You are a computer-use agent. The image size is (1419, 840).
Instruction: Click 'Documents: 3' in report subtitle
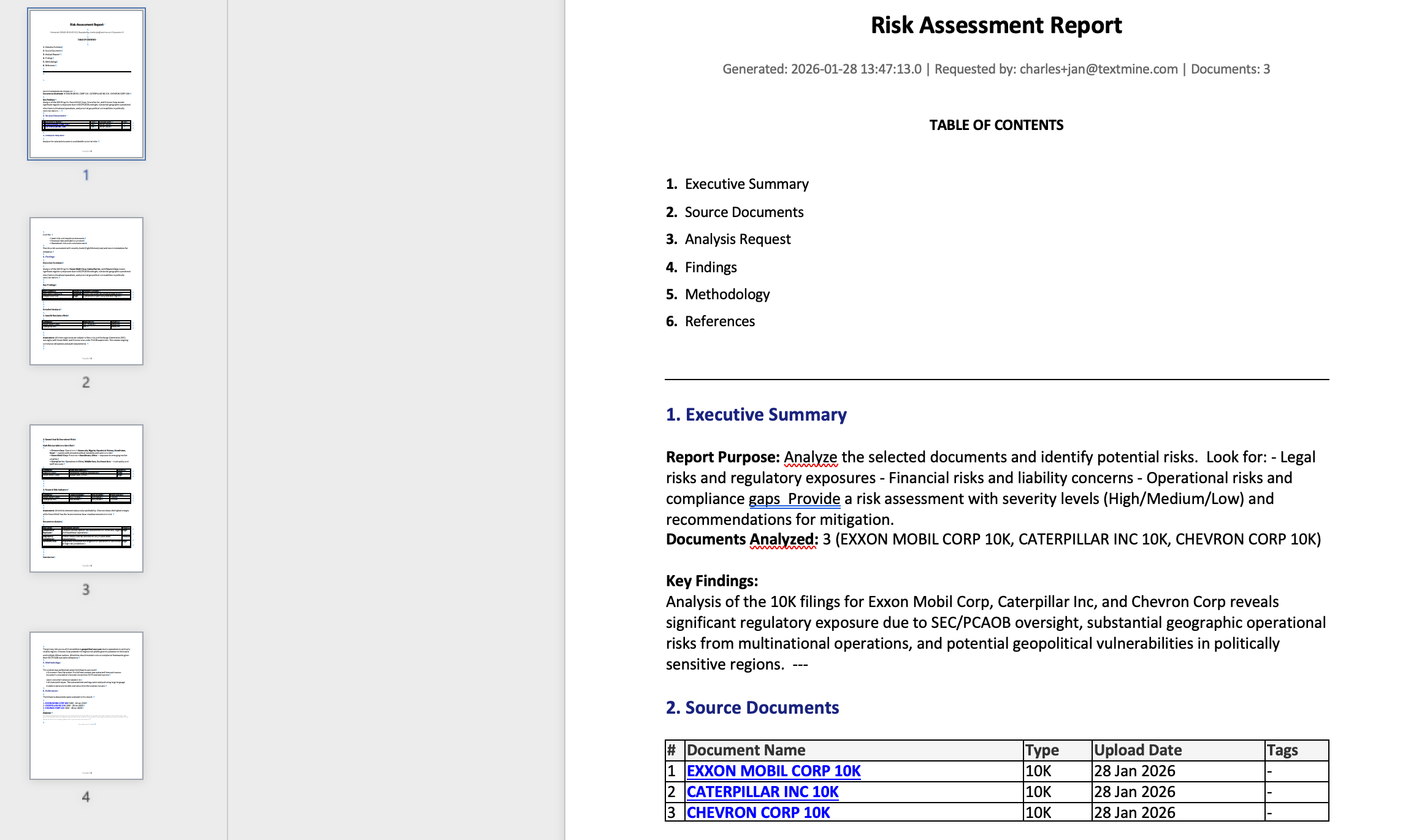click(1230, 69)
